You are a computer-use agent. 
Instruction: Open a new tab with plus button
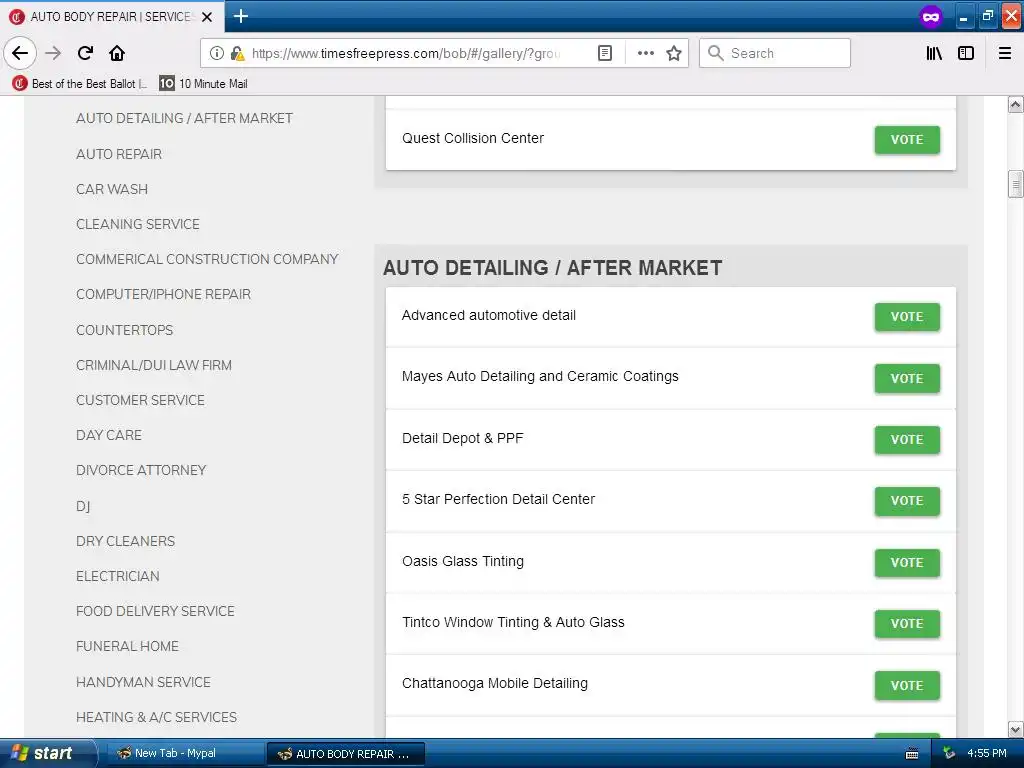[x=240, y=16]
